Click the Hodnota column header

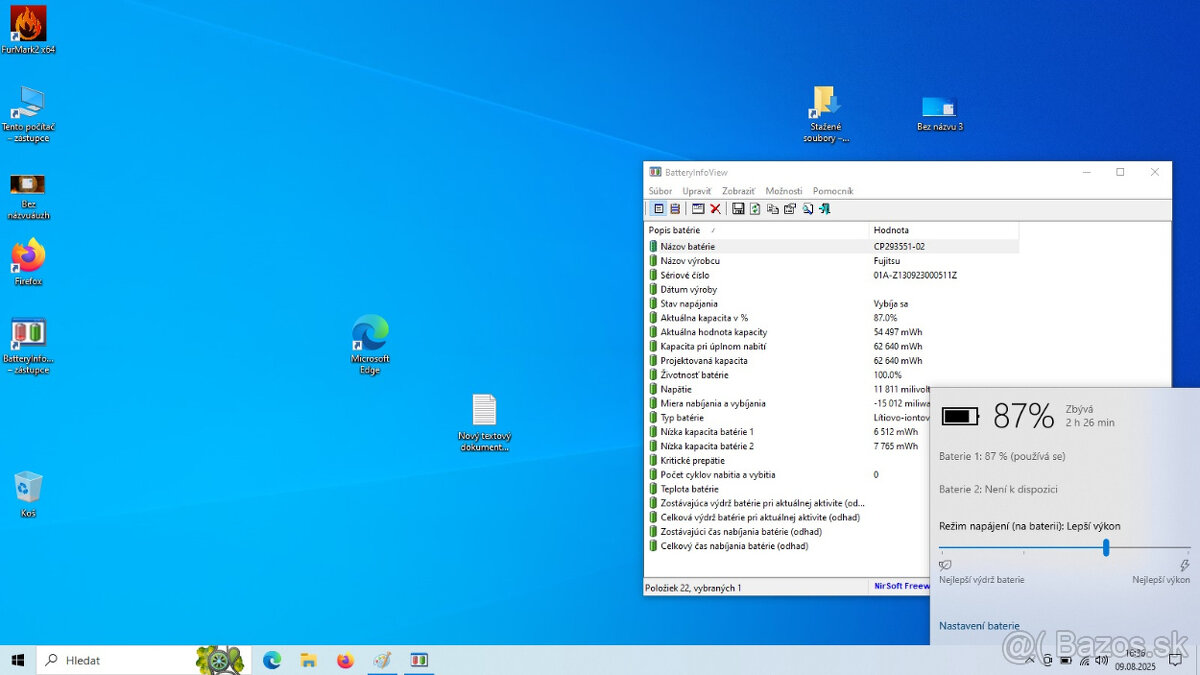(891, 230)
